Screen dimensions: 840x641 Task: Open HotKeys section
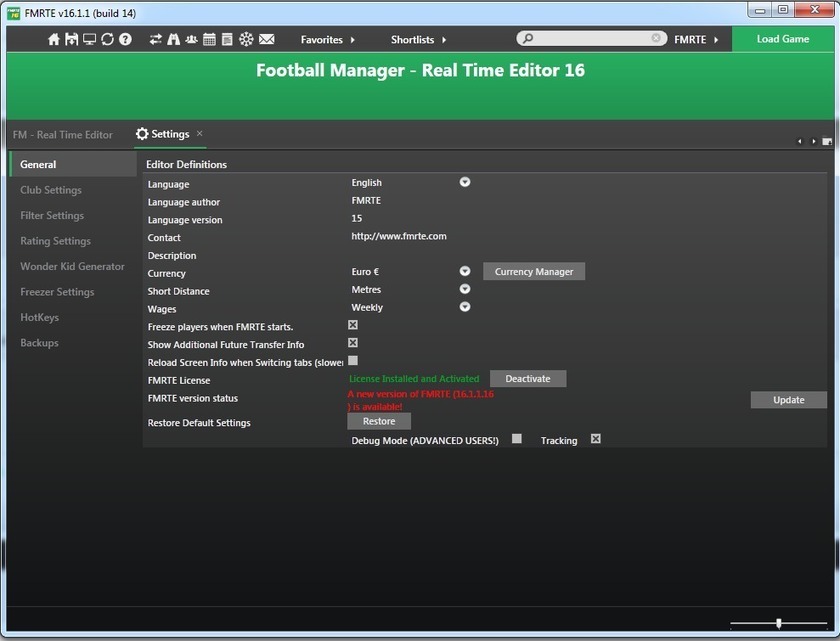pos(40,317)
